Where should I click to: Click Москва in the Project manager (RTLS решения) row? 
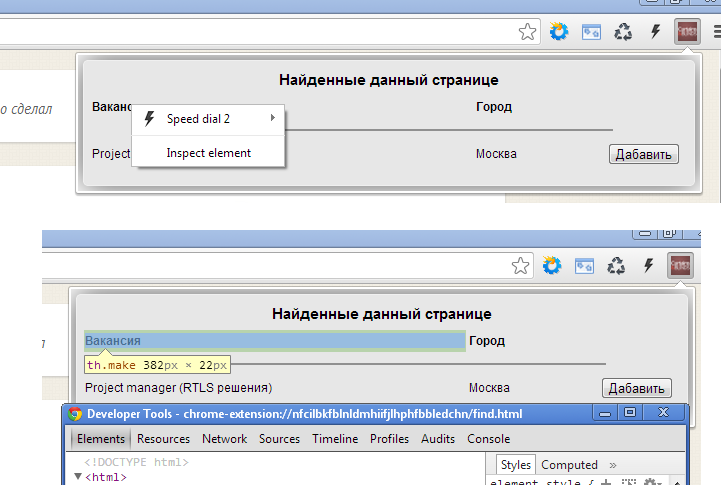[489, 388]
